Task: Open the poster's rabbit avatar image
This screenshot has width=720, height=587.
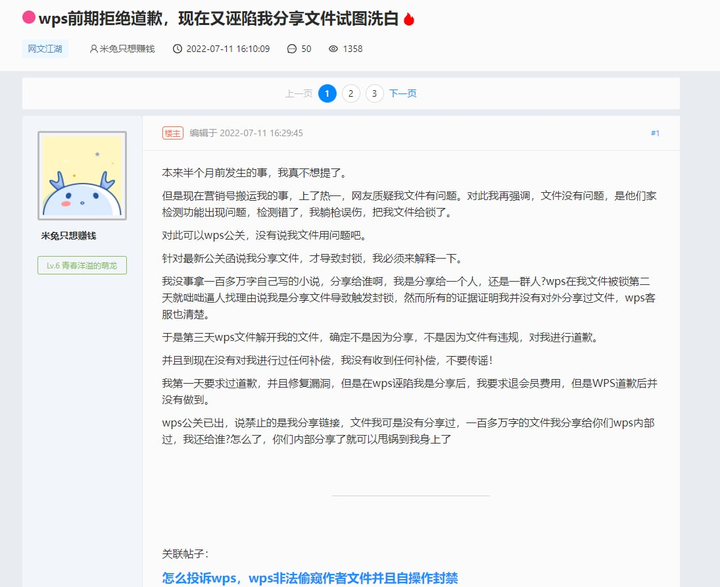Action: pos(82,175)
